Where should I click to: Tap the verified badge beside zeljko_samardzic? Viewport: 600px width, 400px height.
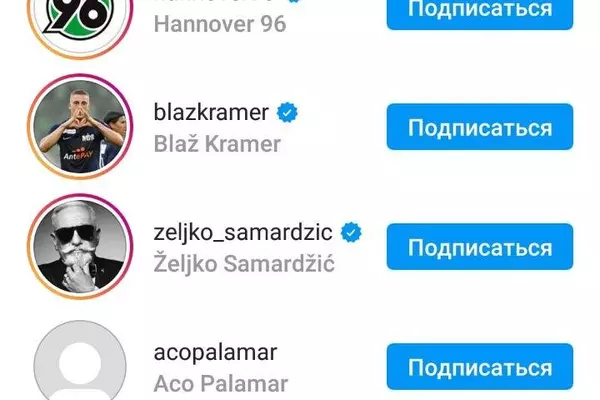[x=351, y=232]
